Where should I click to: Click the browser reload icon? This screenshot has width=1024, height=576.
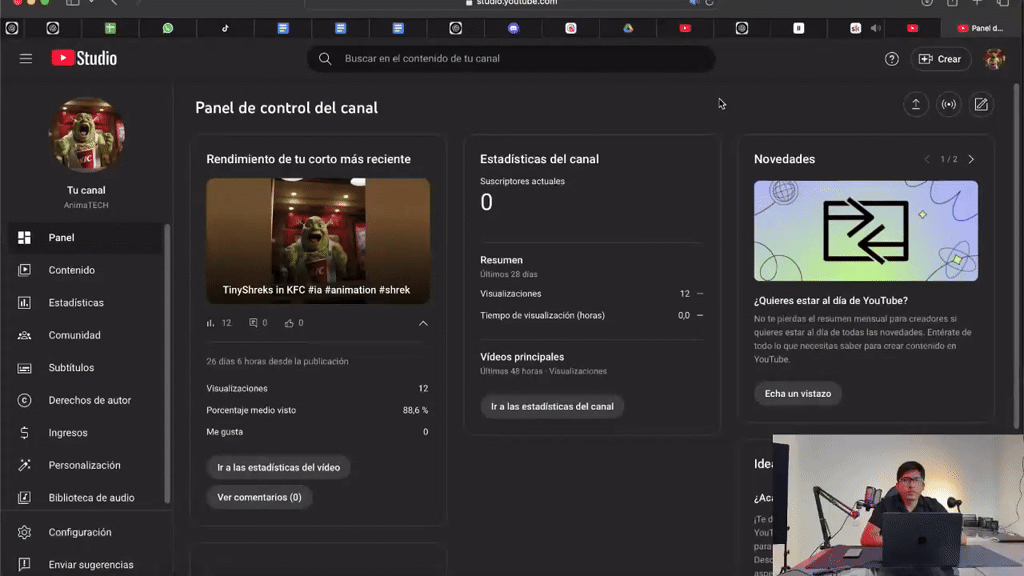pyautogui.click(x=709, y=3)
